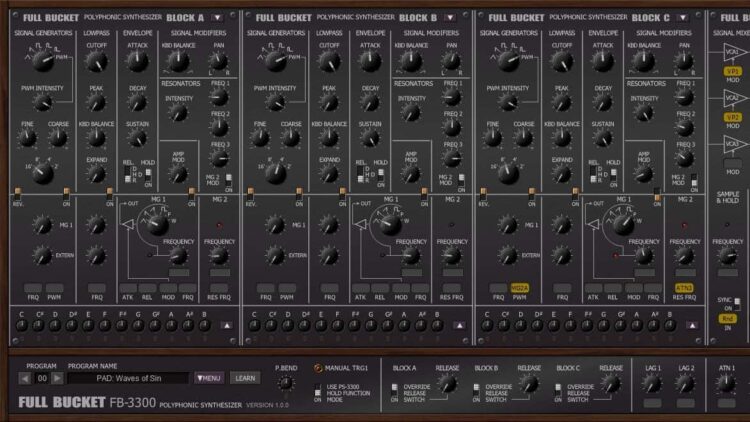Click the MG2A yellow slot in Block C

(519, 288)
